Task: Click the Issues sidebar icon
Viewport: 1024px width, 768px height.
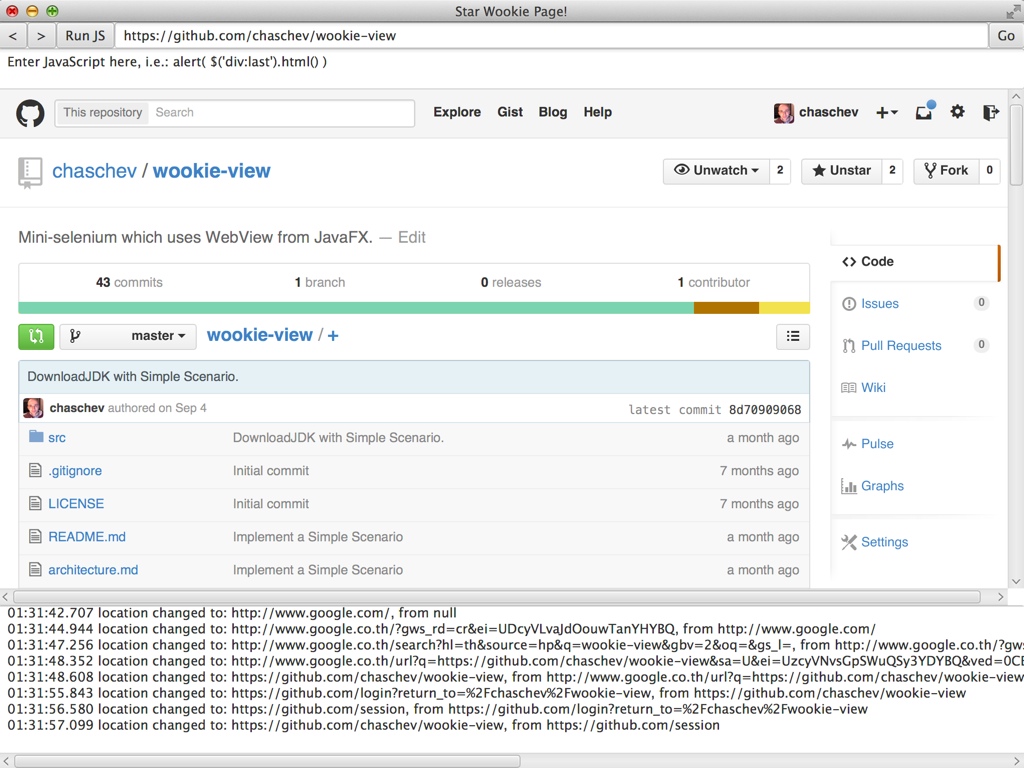Action: pos(849,304)
